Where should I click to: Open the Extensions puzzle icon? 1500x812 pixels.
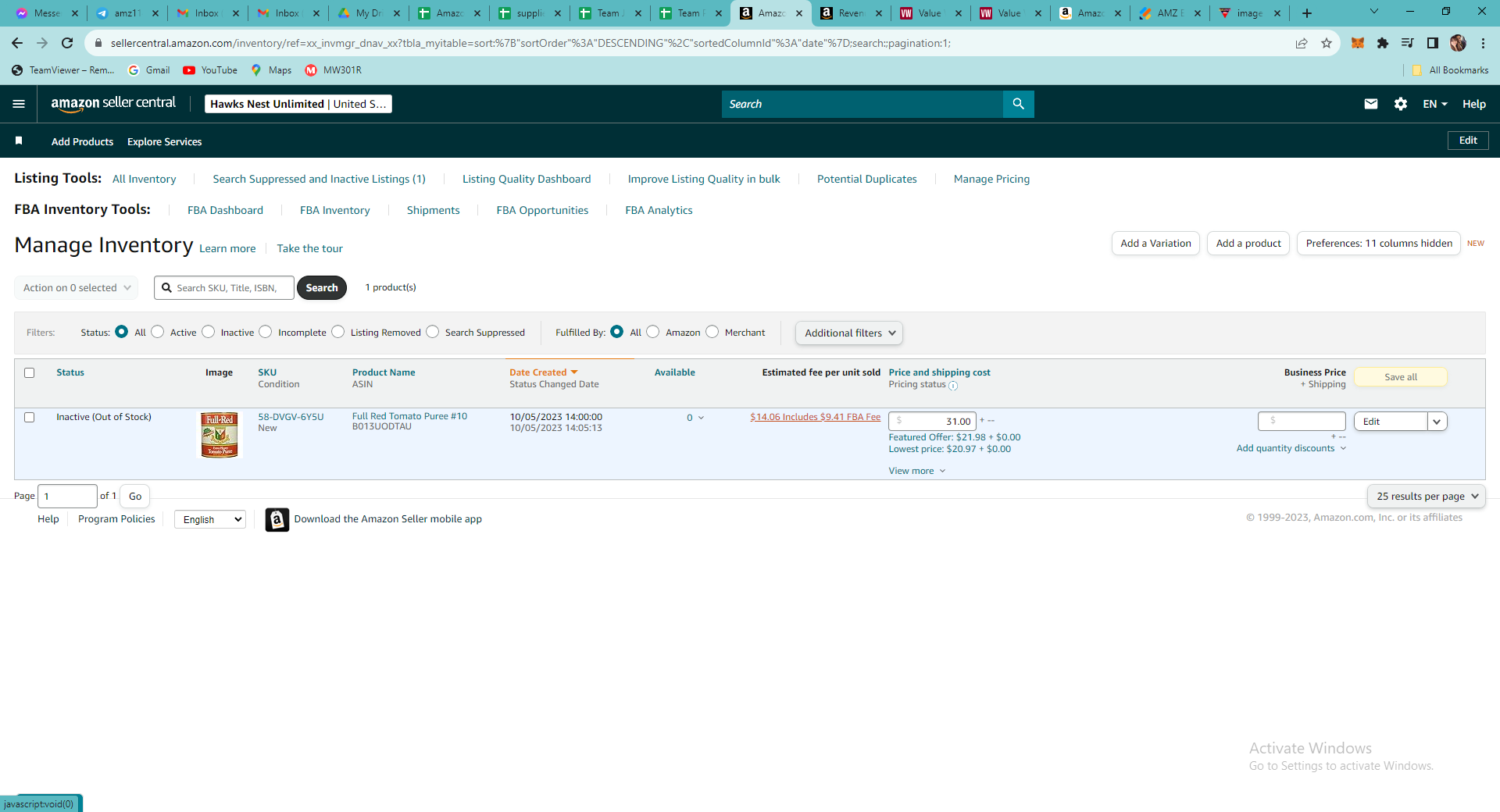pos(1383,43)
